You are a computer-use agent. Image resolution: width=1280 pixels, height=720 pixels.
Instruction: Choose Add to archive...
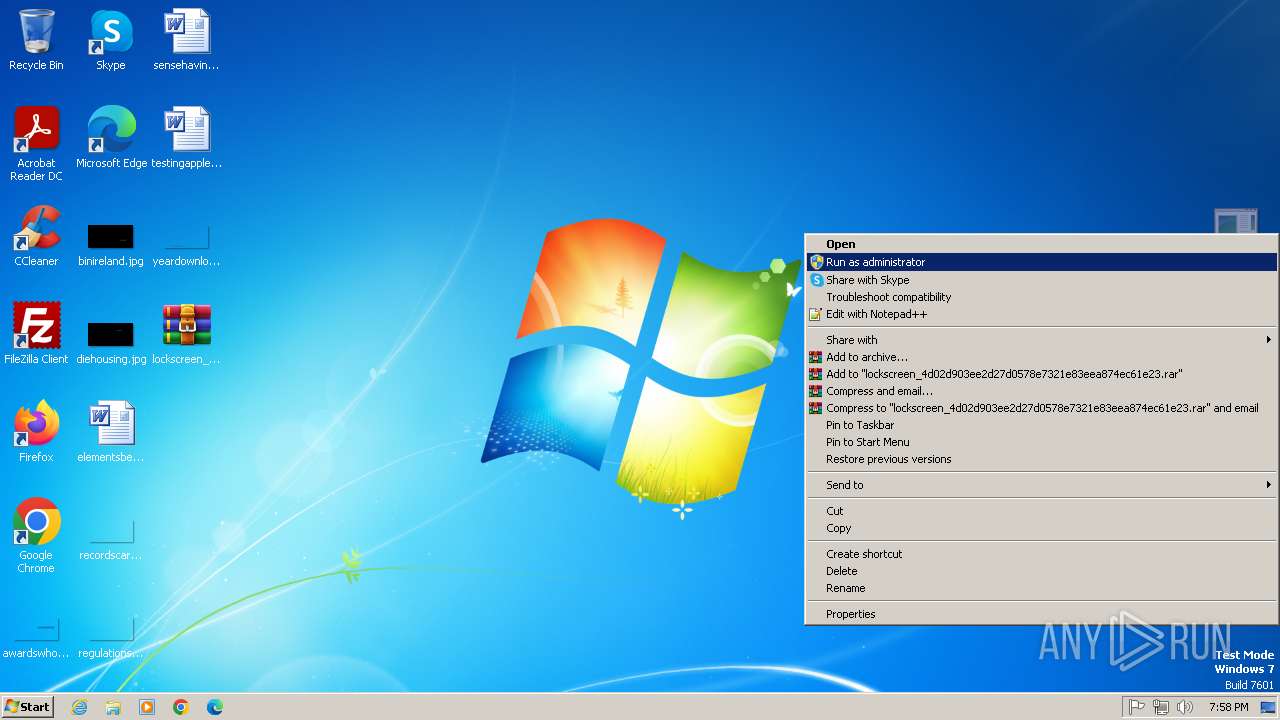pyautogui.click(x=1042, y=357)
